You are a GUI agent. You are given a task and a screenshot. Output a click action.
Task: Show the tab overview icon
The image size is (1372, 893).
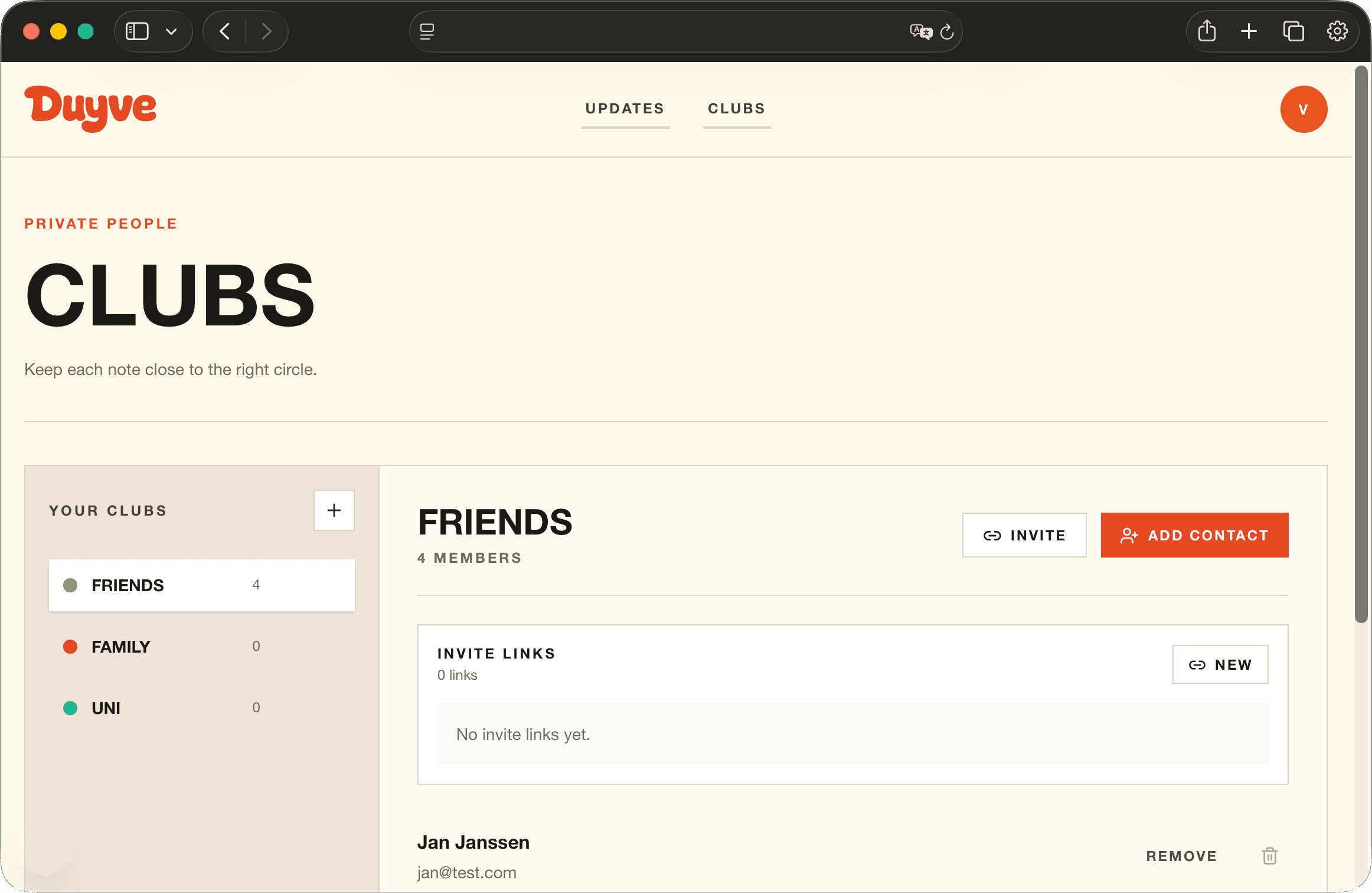(1293, 31)
